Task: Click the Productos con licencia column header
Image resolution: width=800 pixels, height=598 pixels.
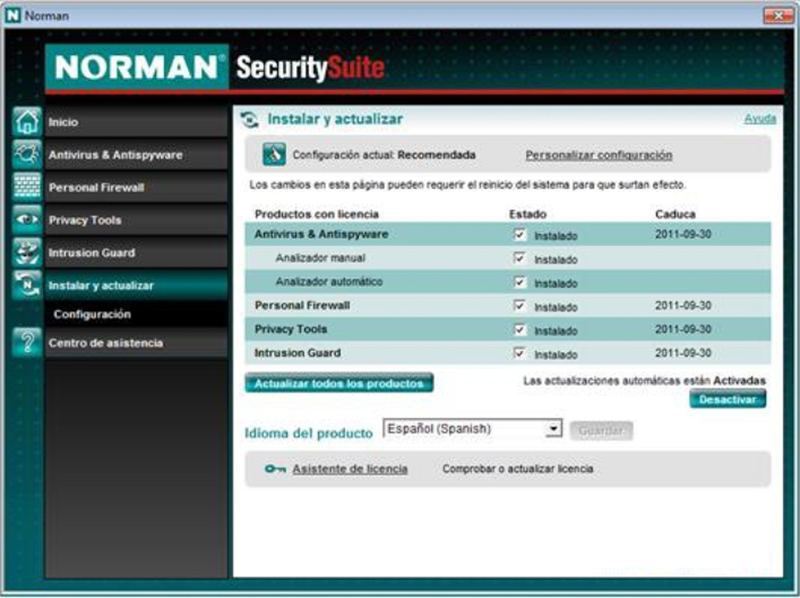Action: (317, 214)
